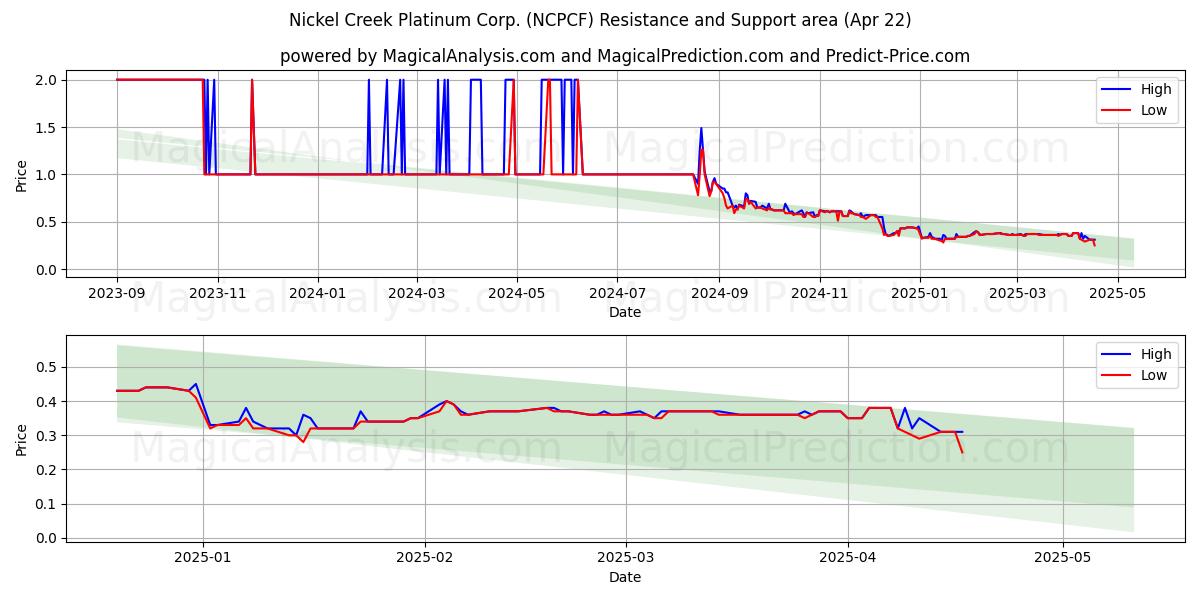Click the top chart 'Date' axis label
1200x600 pixels.
click(x=625, y=312)
